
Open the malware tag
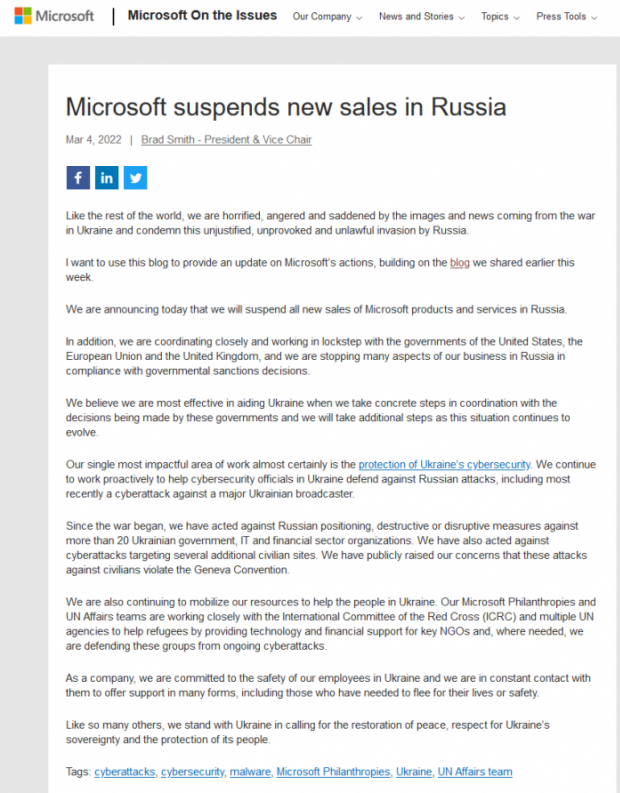tap(250, 772)
